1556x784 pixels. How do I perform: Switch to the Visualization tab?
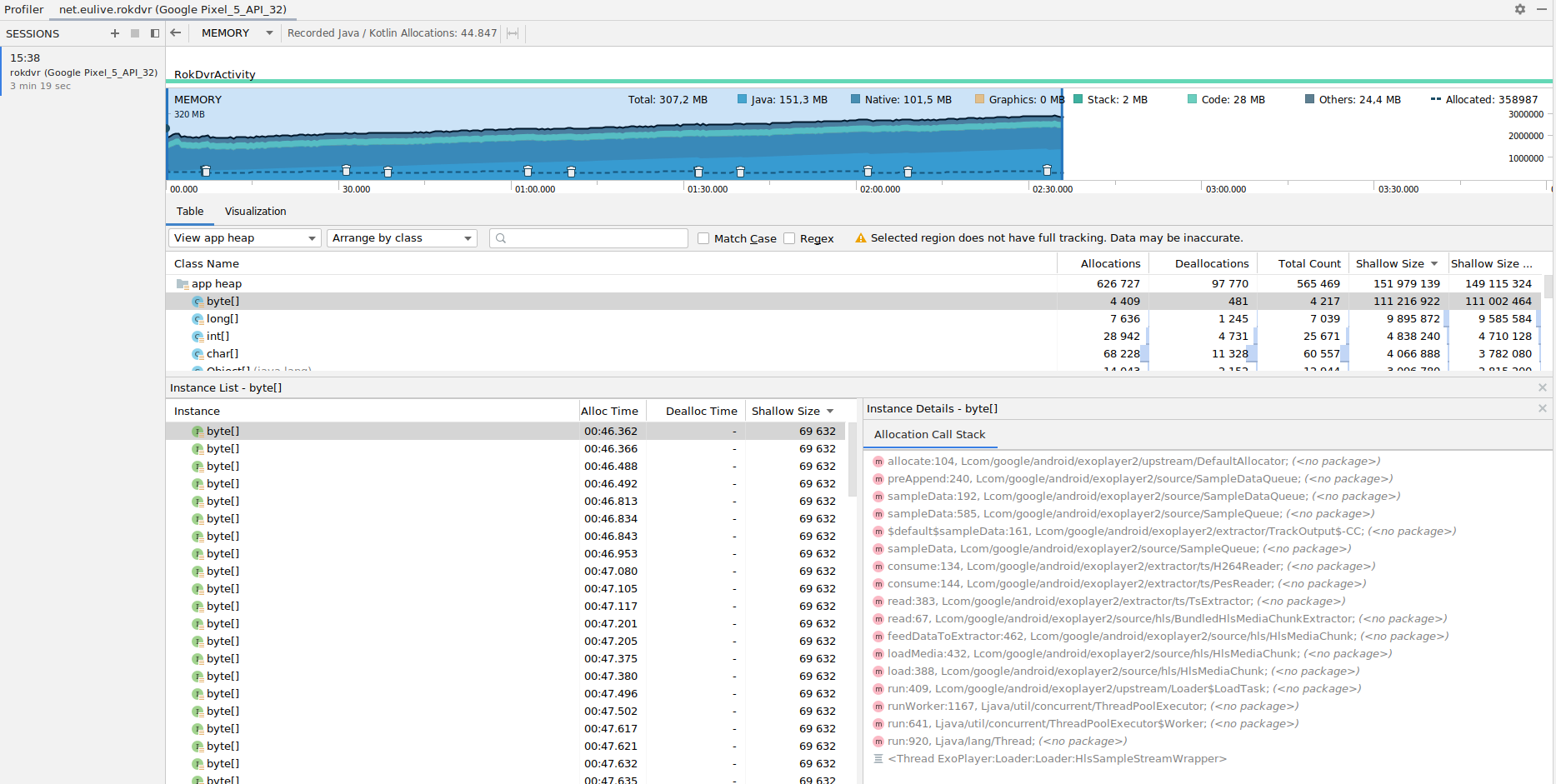tap(255, 212)
